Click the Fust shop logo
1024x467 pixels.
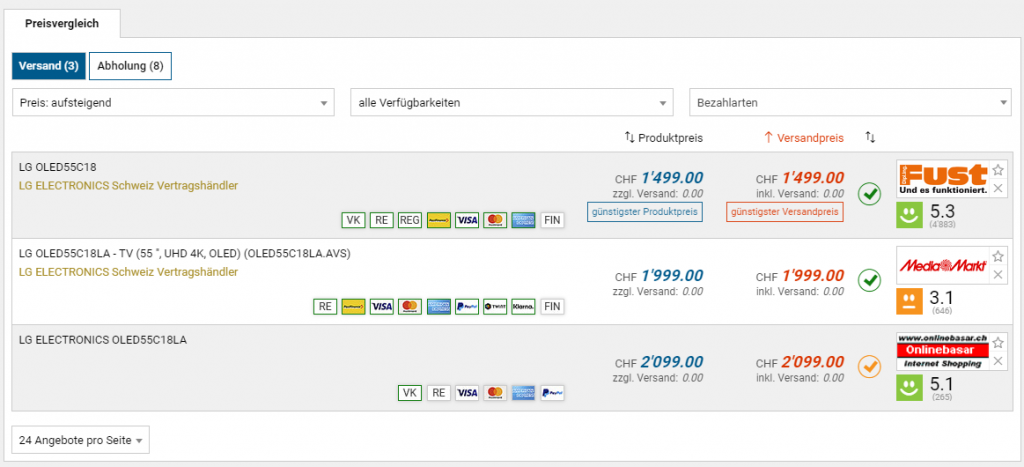942,179
